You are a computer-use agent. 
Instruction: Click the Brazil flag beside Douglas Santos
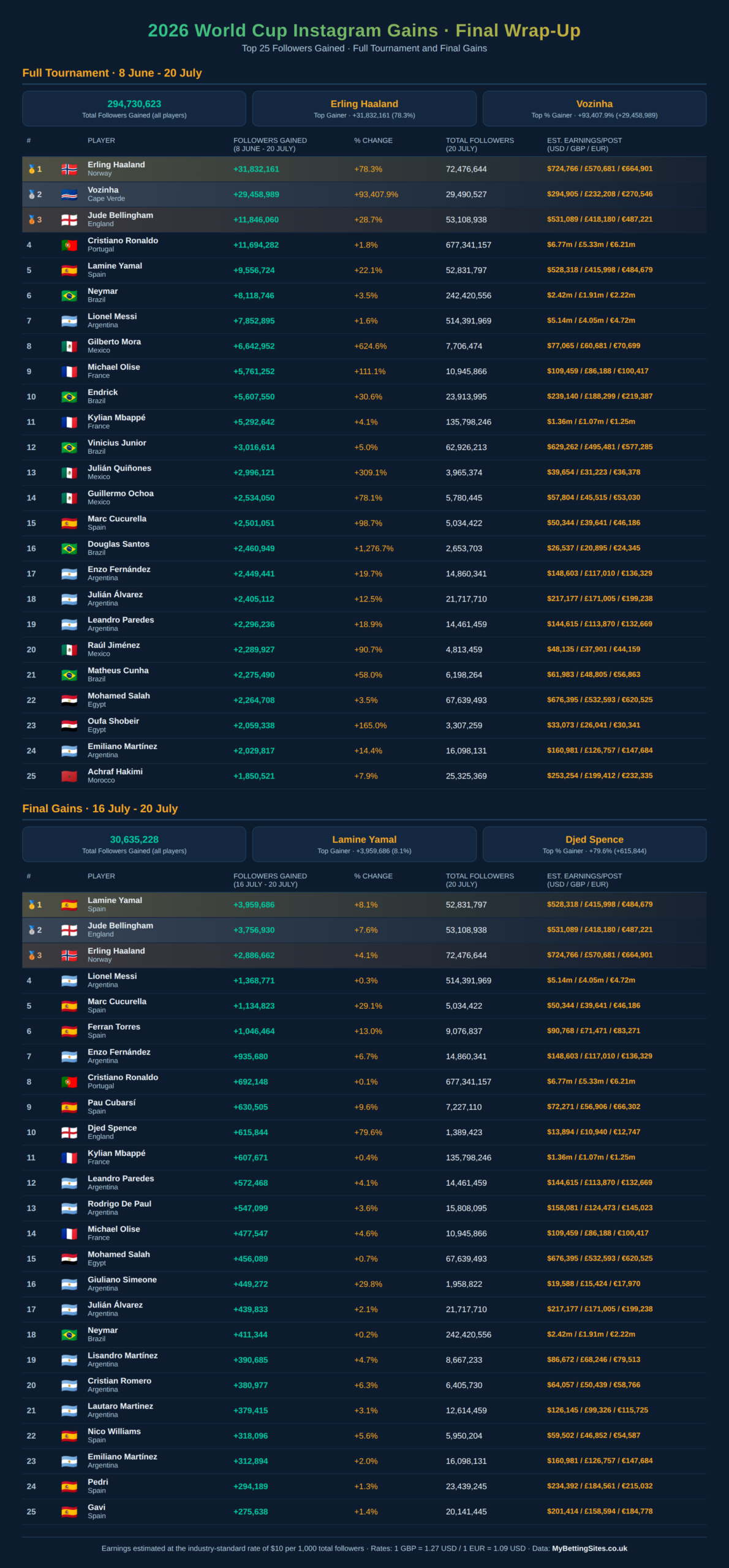point(69,548)
